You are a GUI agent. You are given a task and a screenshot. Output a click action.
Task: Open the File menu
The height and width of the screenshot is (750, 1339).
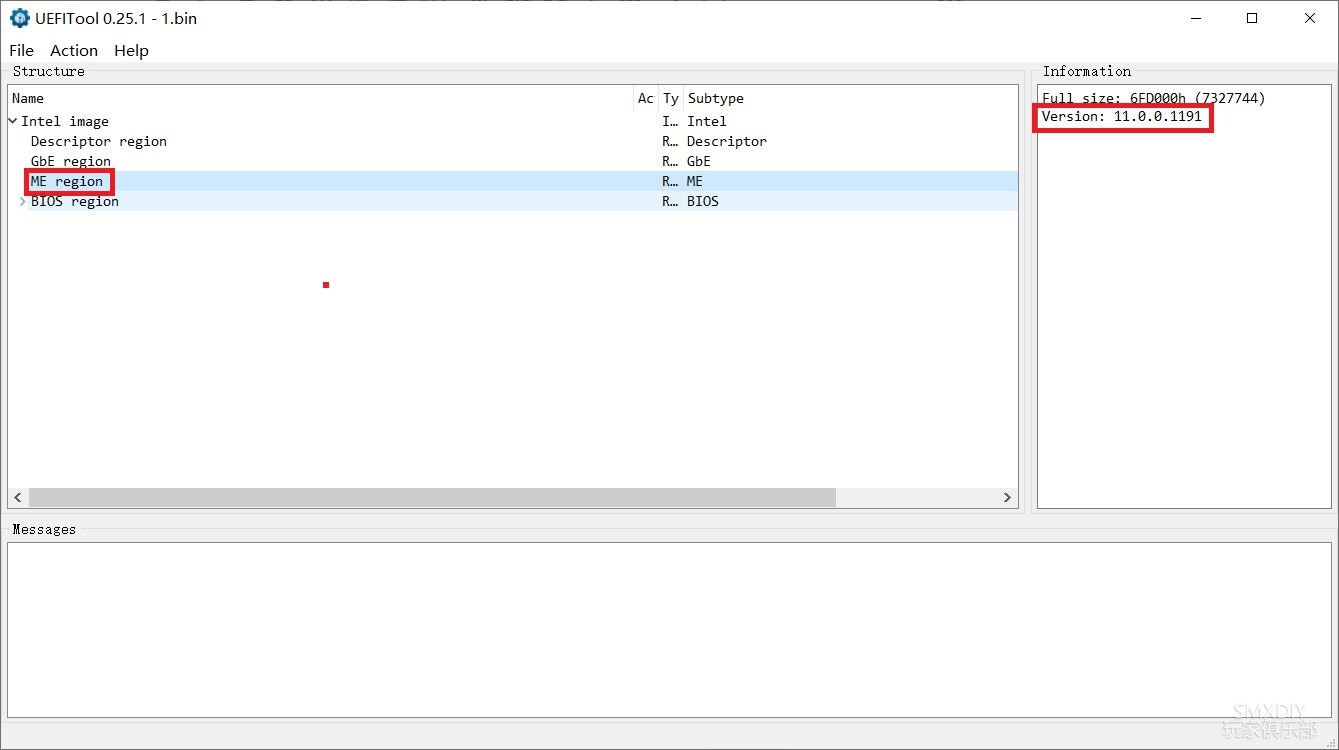21,50
